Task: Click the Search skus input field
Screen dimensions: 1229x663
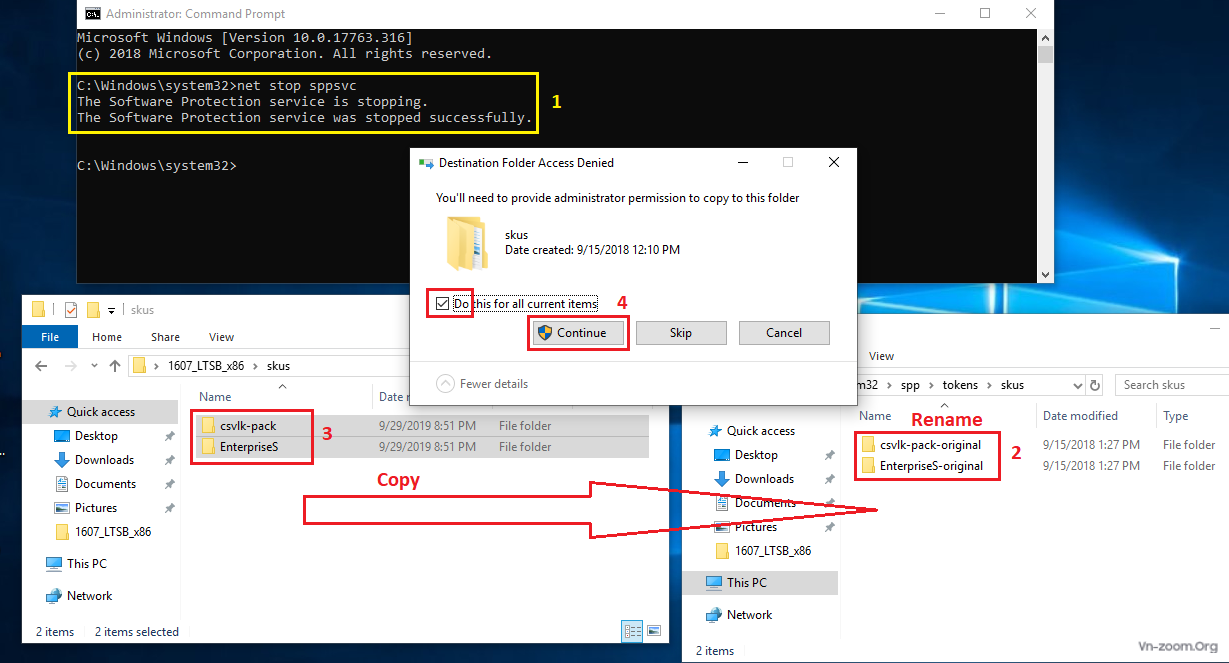Action: 1170,385
